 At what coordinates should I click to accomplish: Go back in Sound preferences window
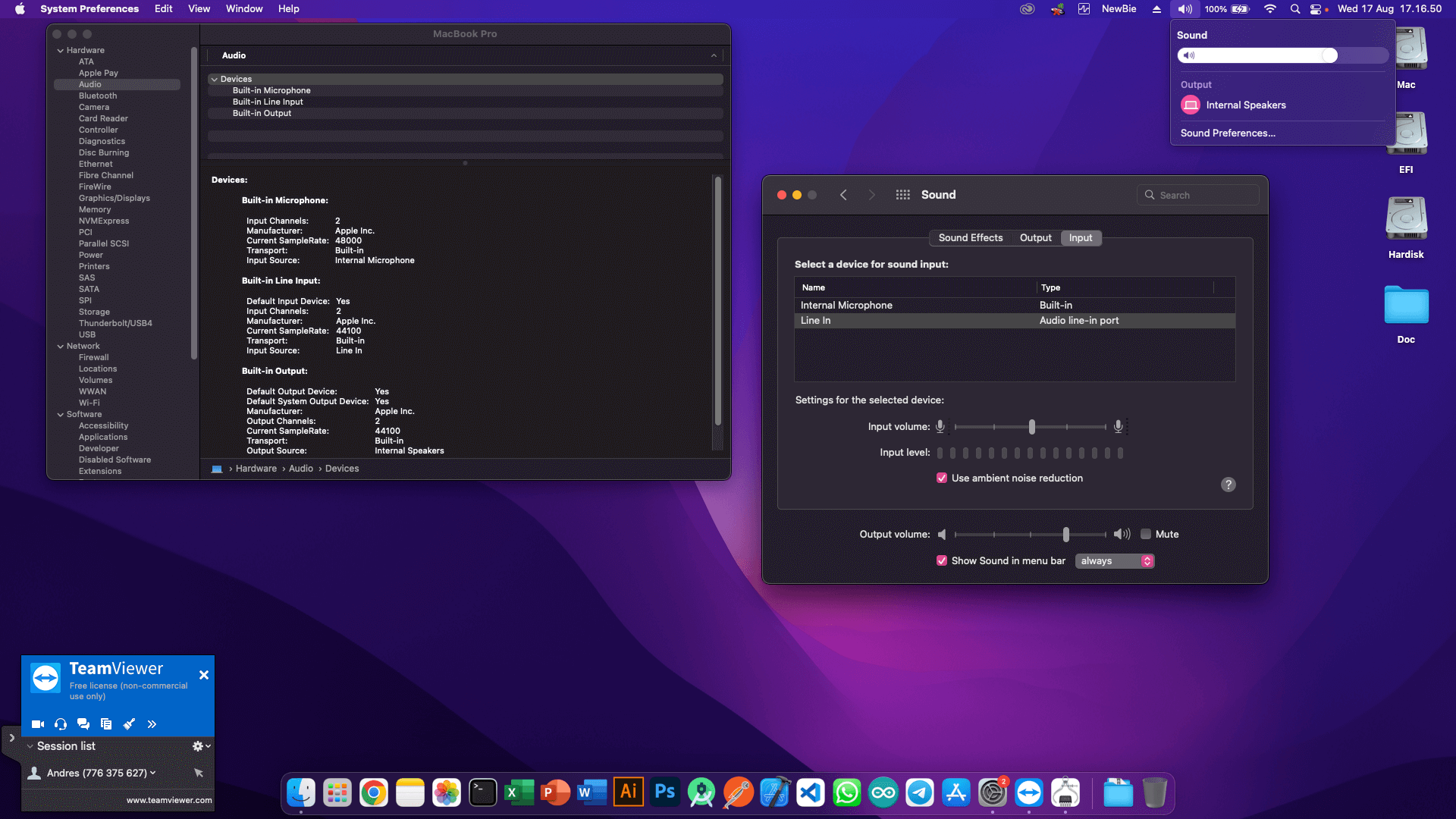pos(843,195)
